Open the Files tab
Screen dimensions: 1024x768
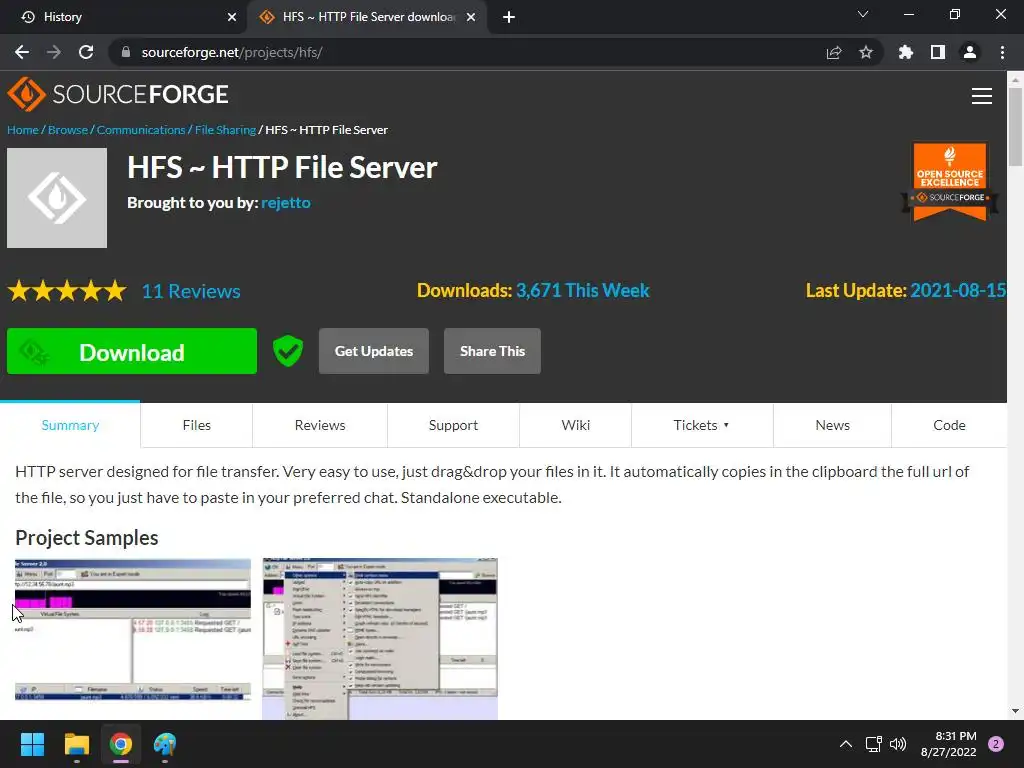point(197,425)
